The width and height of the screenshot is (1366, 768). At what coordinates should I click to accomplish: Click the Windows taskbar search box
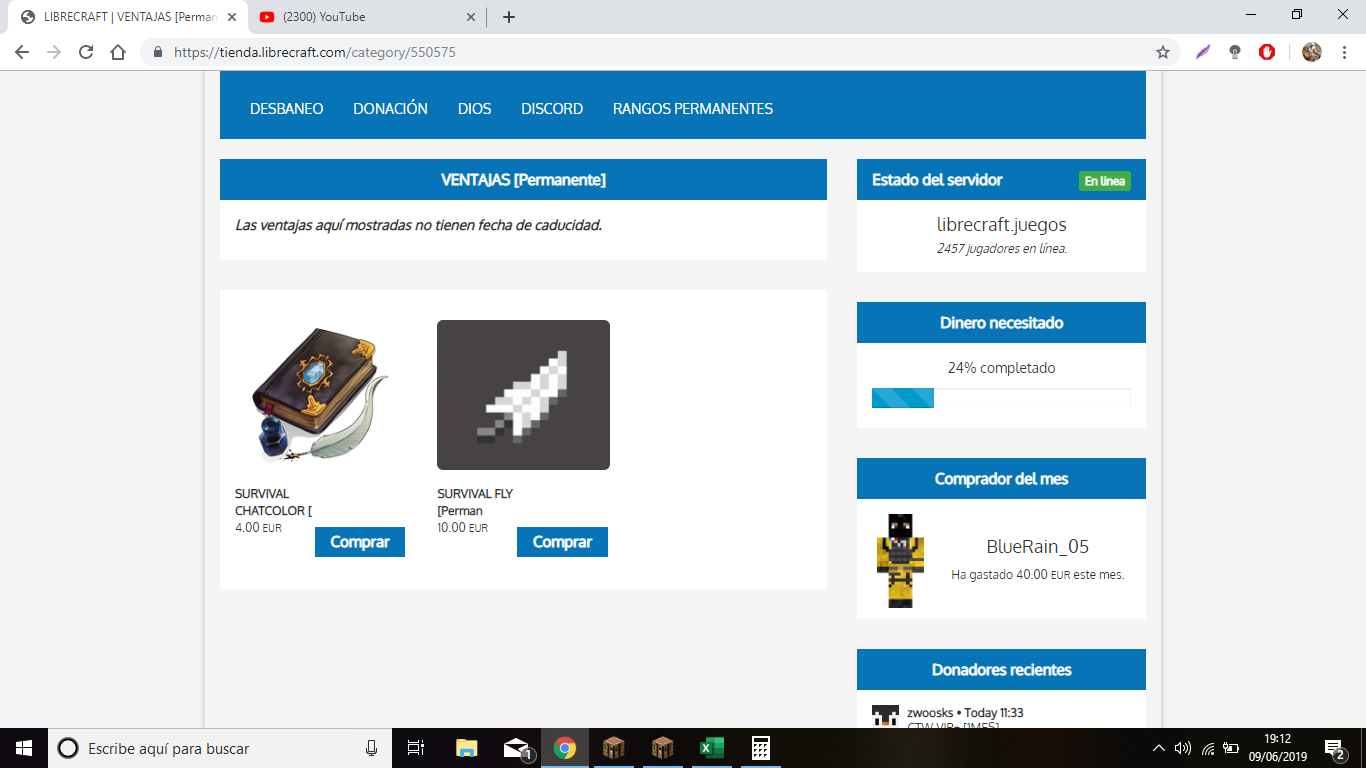pyautogui.click(x=220, y=748)
